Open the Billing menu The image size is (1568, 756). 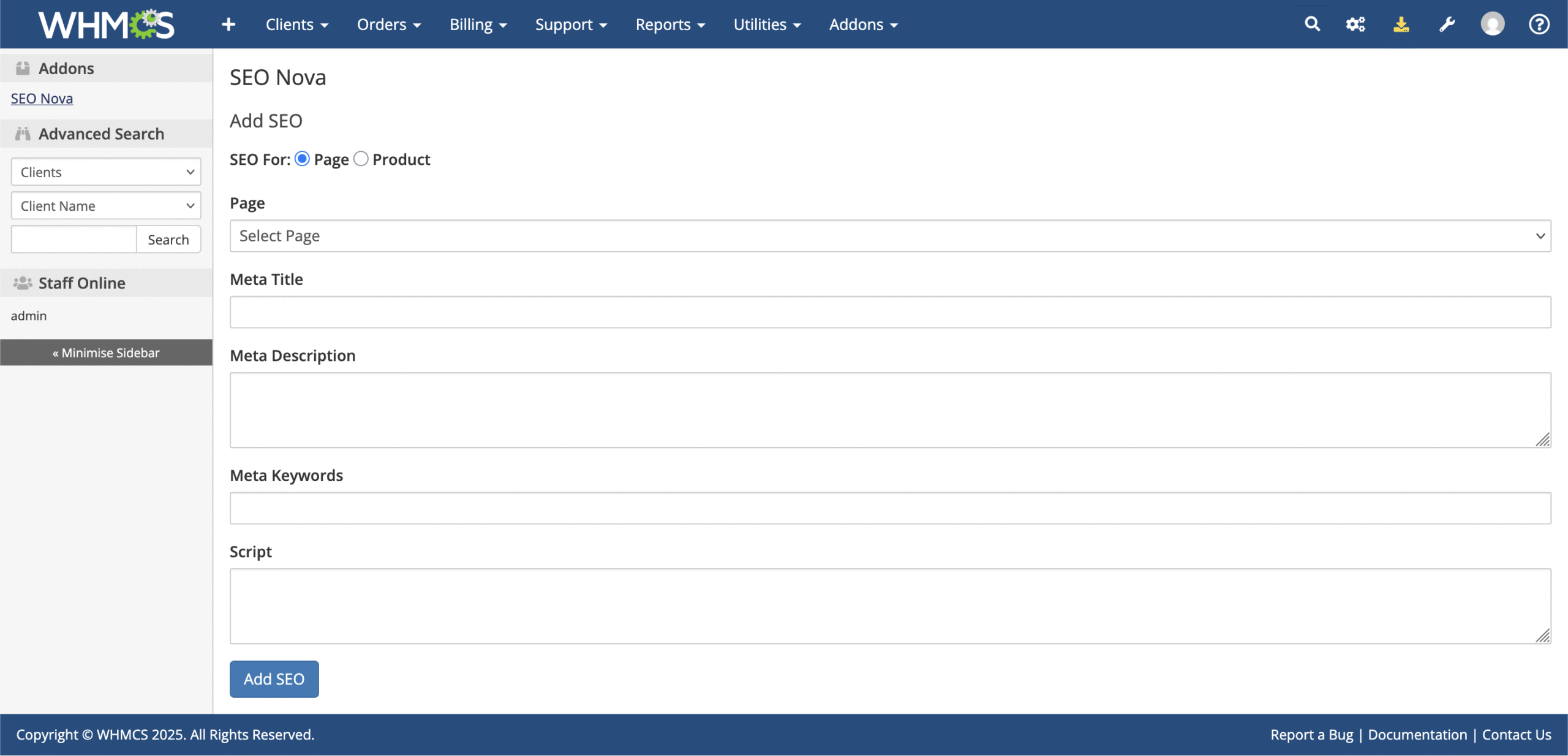click(478, 25)
